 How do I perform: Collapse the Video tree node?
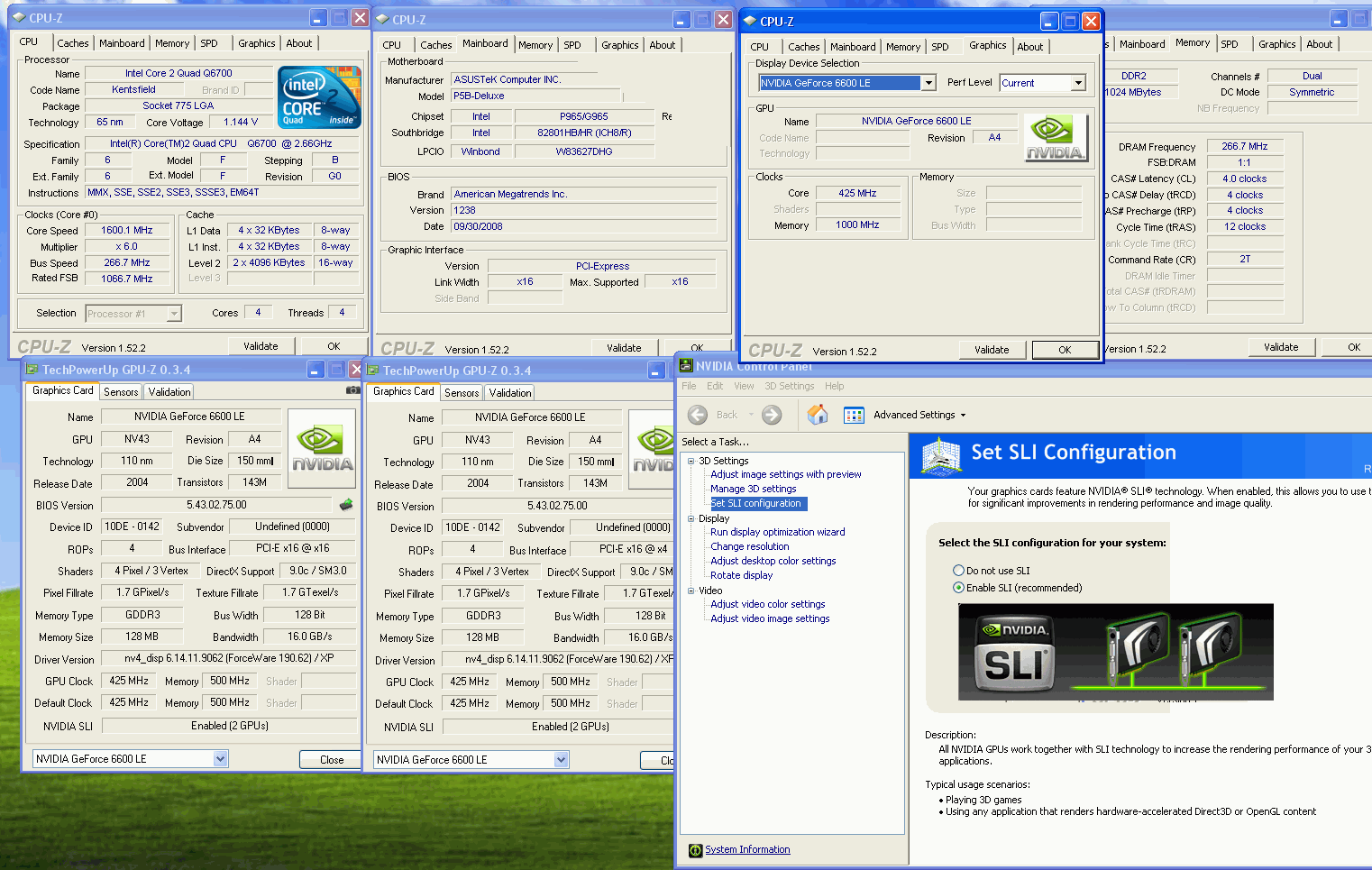[x=691, y=591]
